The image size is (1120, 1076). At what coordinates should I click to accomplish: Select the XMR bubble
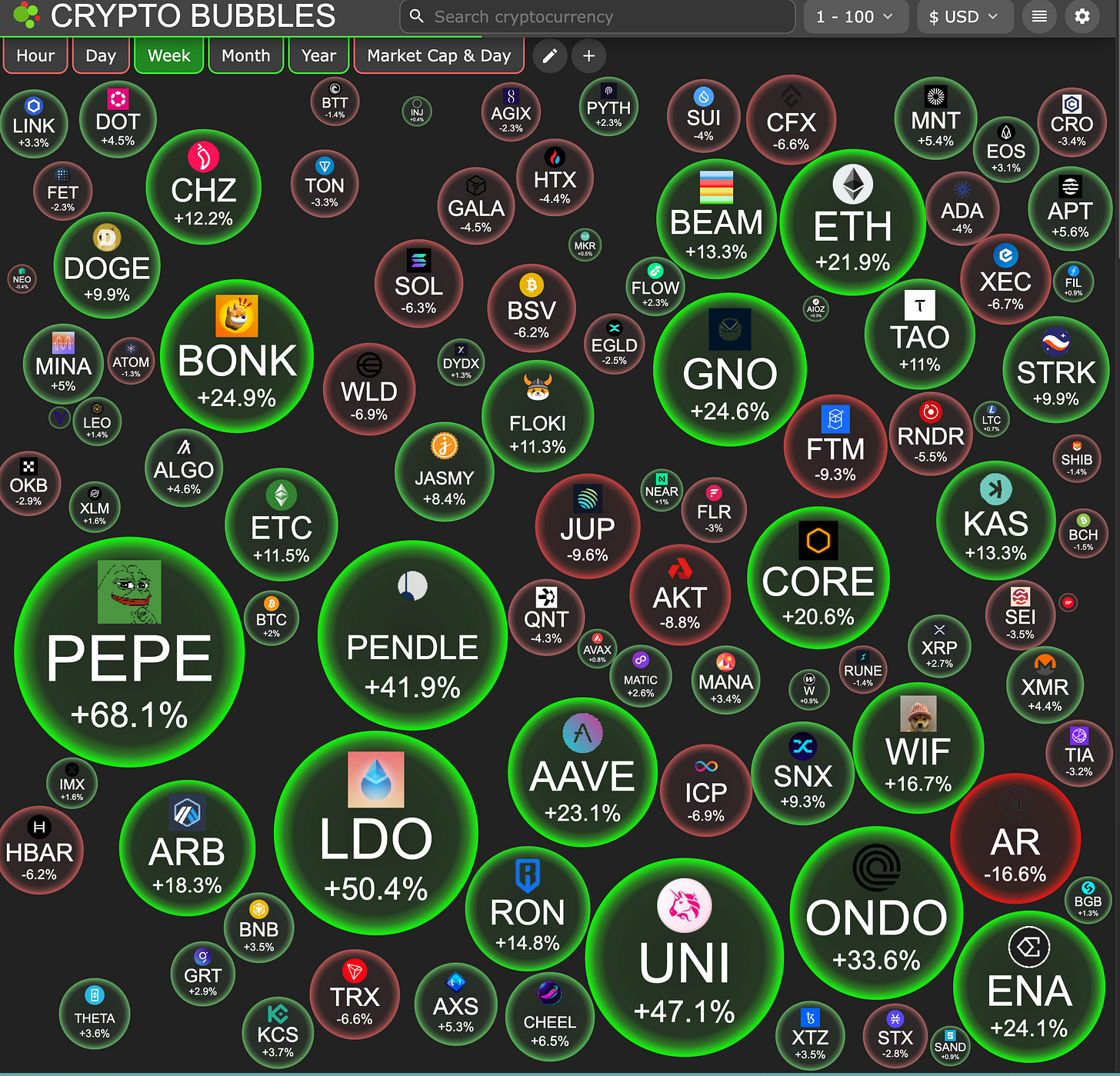coord(1045,685)
